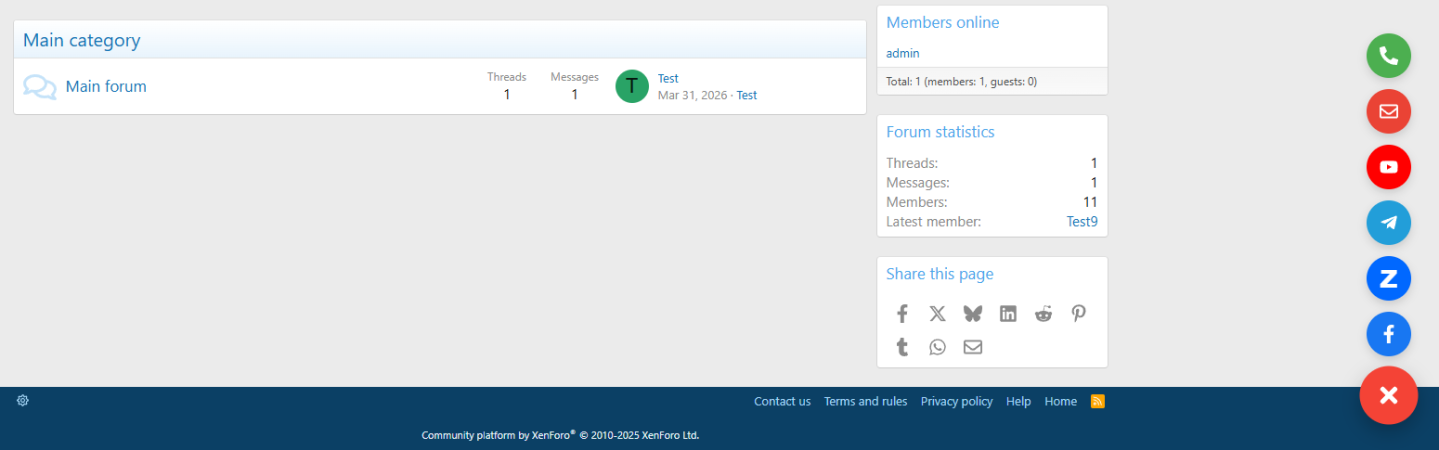Share this page on Bluesky
Image resolution: width=1439 pixels, height=450 pixels.
(972, 314)
